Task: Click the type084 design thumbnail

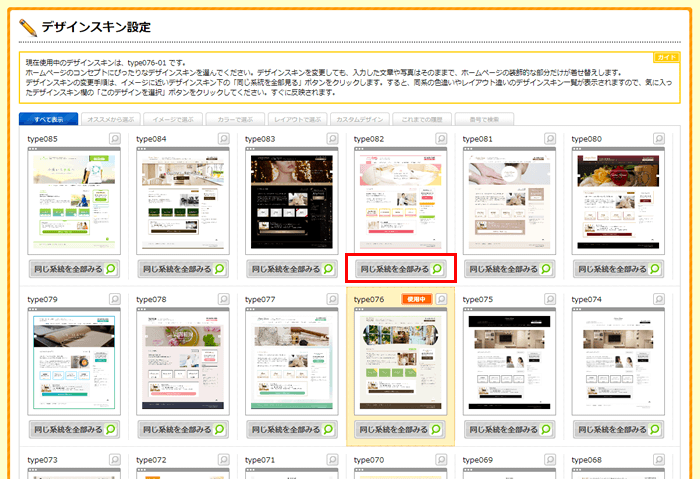Action: tap(183, 201)
